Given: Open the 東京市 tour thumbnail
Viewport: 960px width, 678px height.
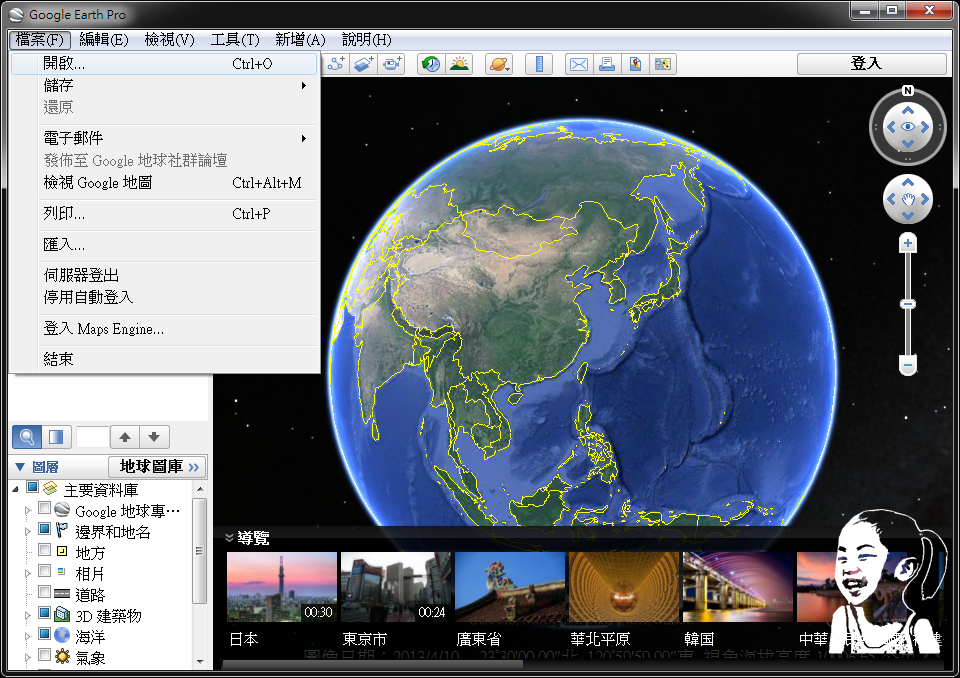Looking at the screenshot, I should pyautogui.click(x=396, y=587).
